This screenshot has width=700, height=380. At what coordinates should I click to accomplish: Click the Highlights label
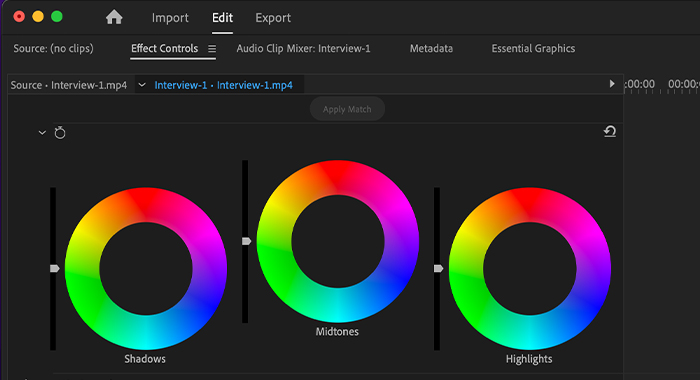tap(529, 359)
